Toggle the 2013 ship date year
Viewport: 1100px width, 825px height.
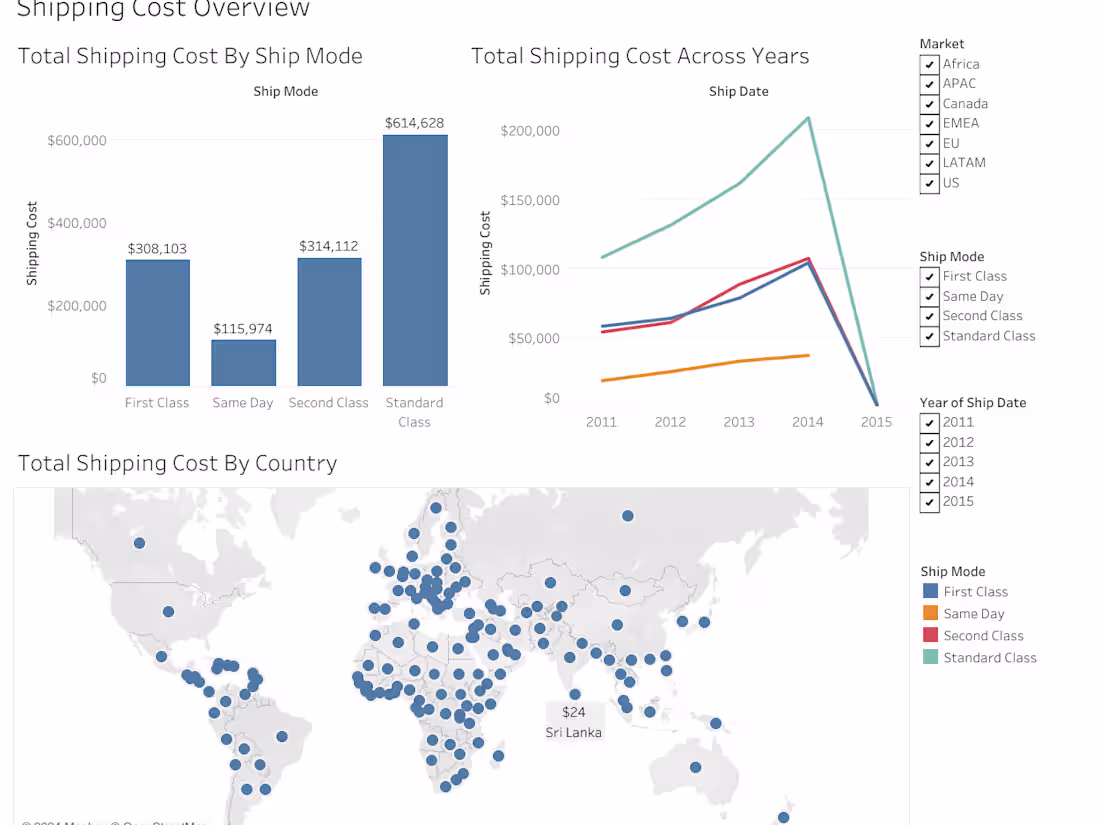929,461
